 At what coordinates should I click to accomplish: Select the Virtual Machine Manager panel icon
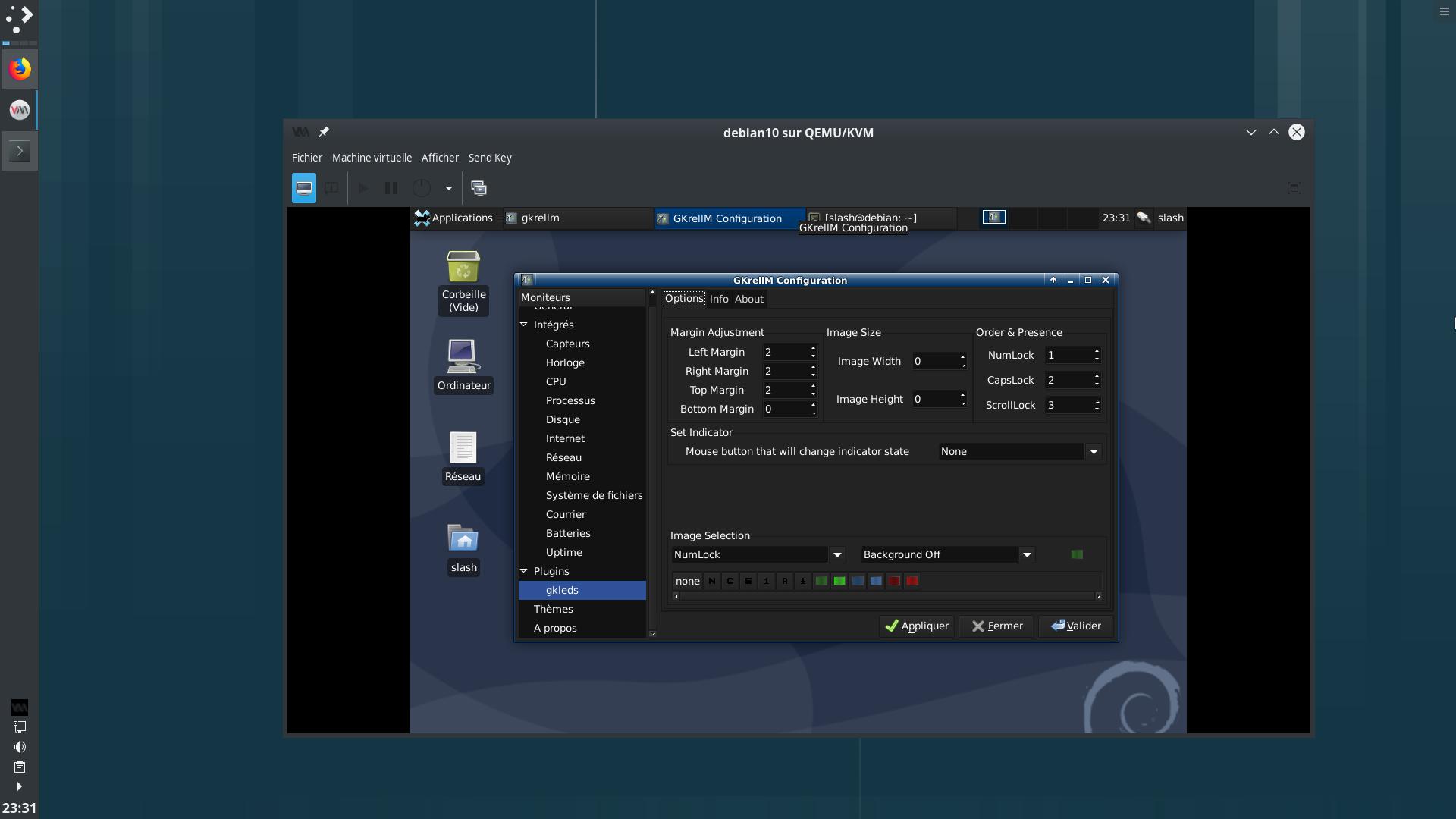pos(20,110)
